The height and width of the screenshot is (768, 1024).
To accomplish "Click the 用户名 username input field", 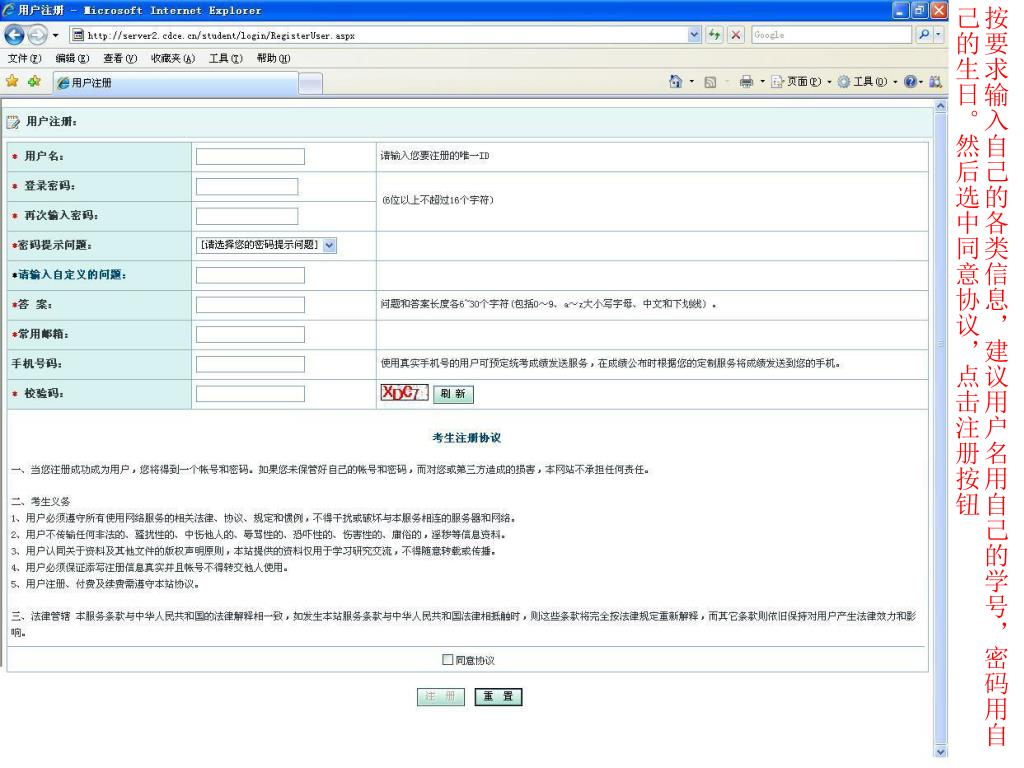I will (x=250, y=156).
